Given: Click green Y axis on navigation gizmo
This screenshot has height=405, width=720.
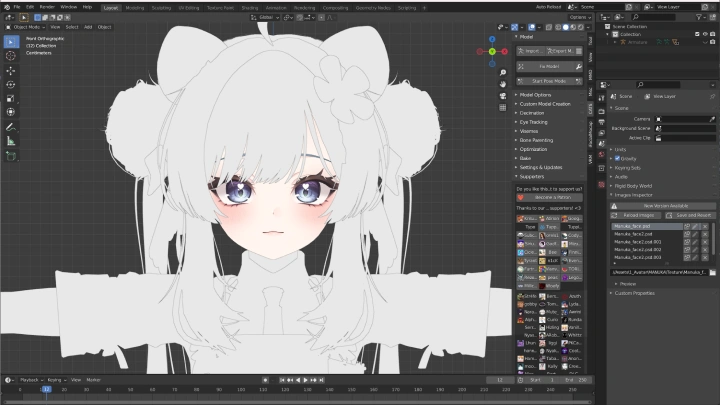Looking at the screenshot, I should (x=492, y=51).
